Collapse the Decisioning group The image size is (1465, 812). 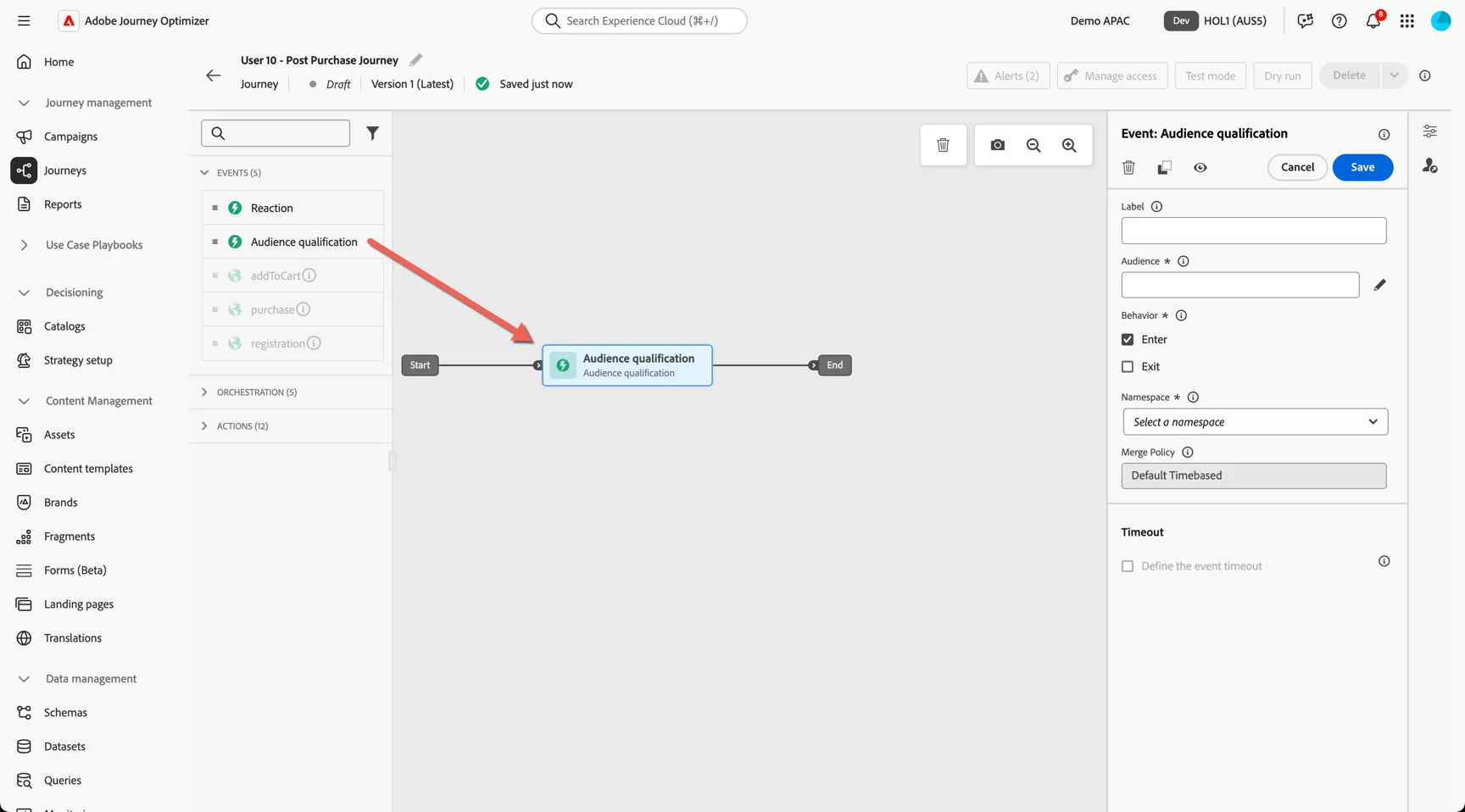pyautogui.click(x=24, y=292)
